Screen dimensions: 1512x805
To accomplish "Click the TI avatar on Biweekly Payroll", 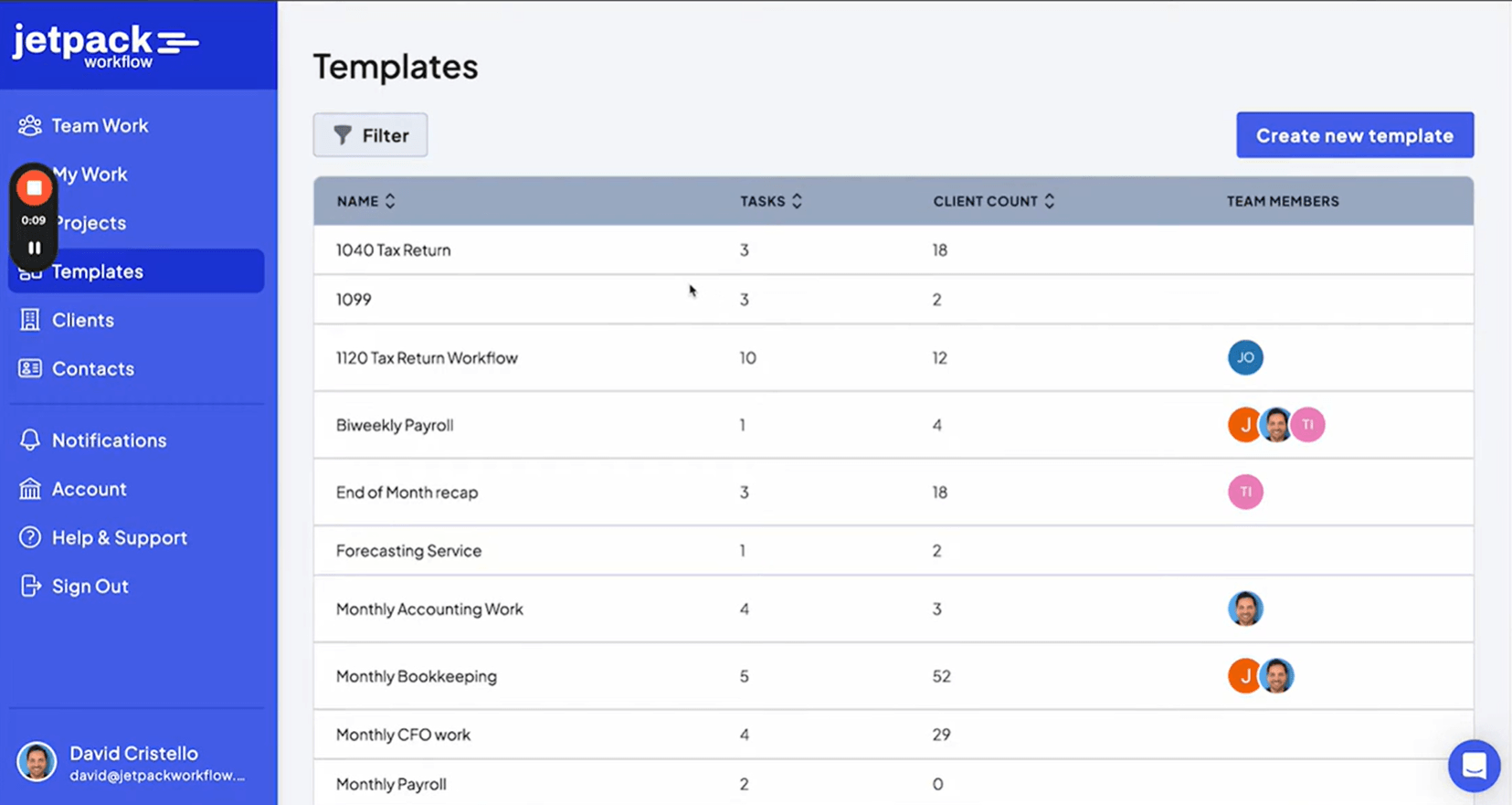I will (1308, 425).
